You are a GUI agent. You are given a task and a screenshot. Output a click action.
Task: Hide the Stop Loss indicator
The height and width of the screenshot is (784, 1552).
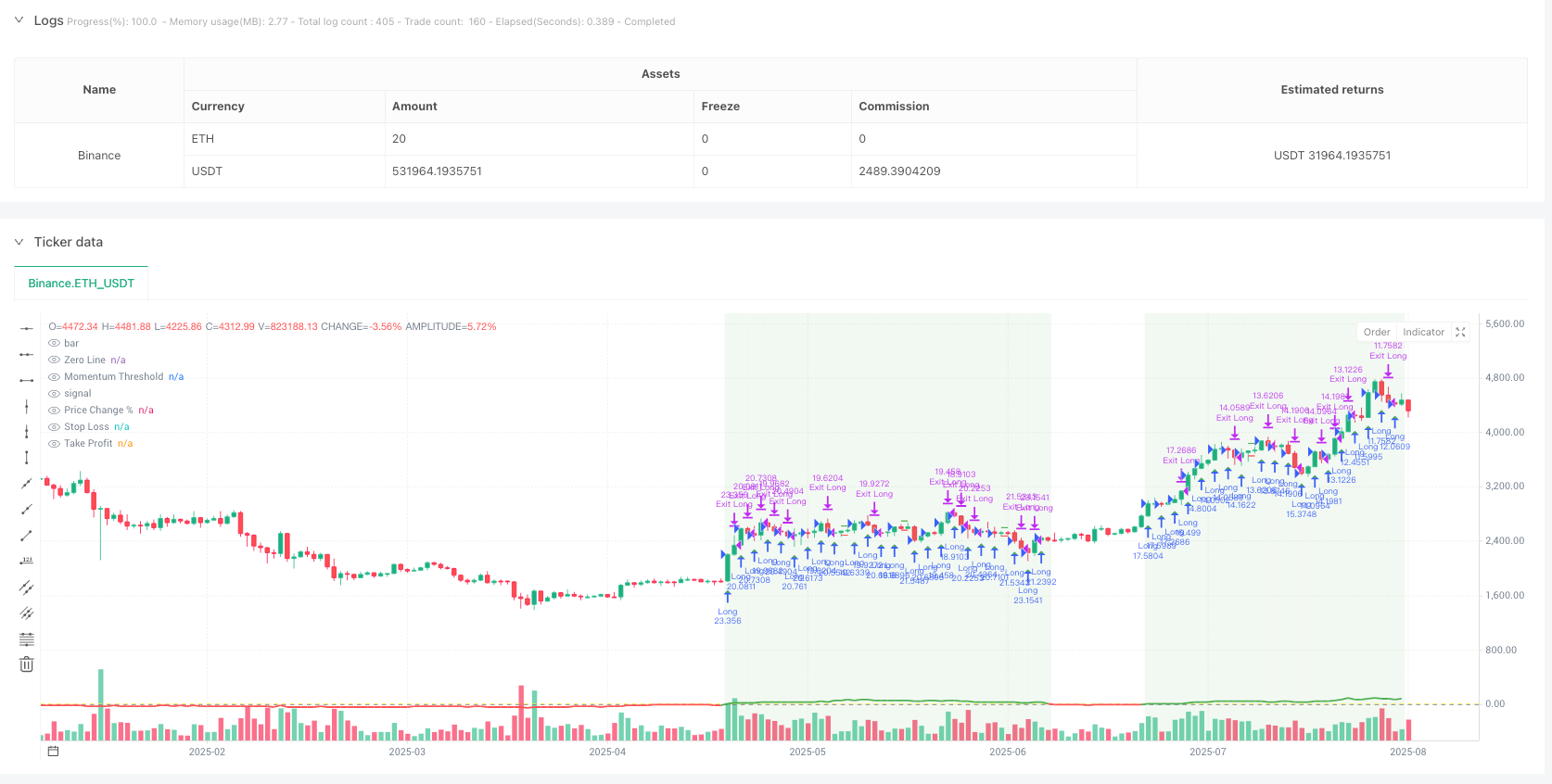tap(54, 427)
